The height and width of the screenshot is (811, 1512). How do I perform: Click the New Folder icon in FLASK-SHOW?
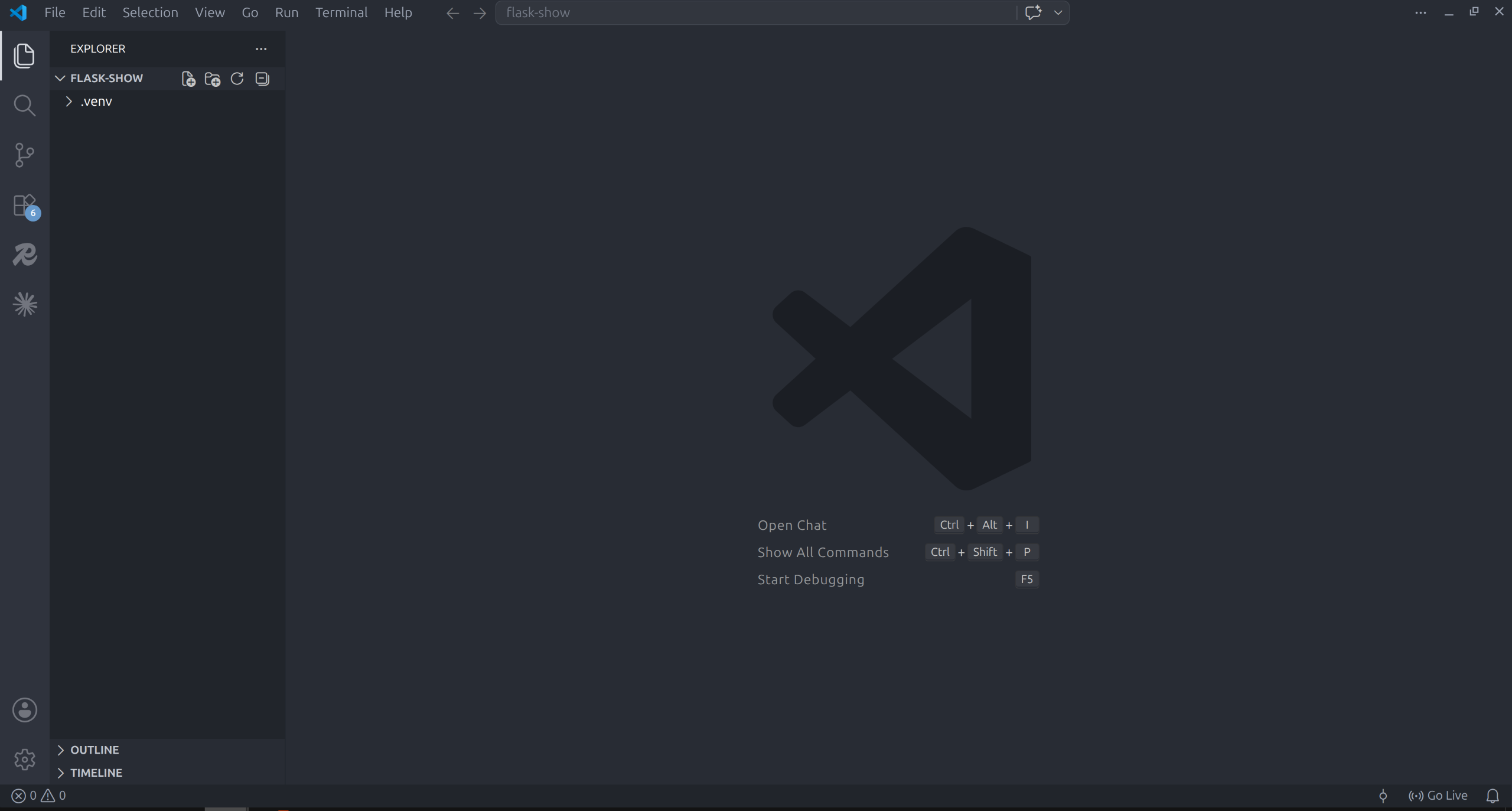213,79
